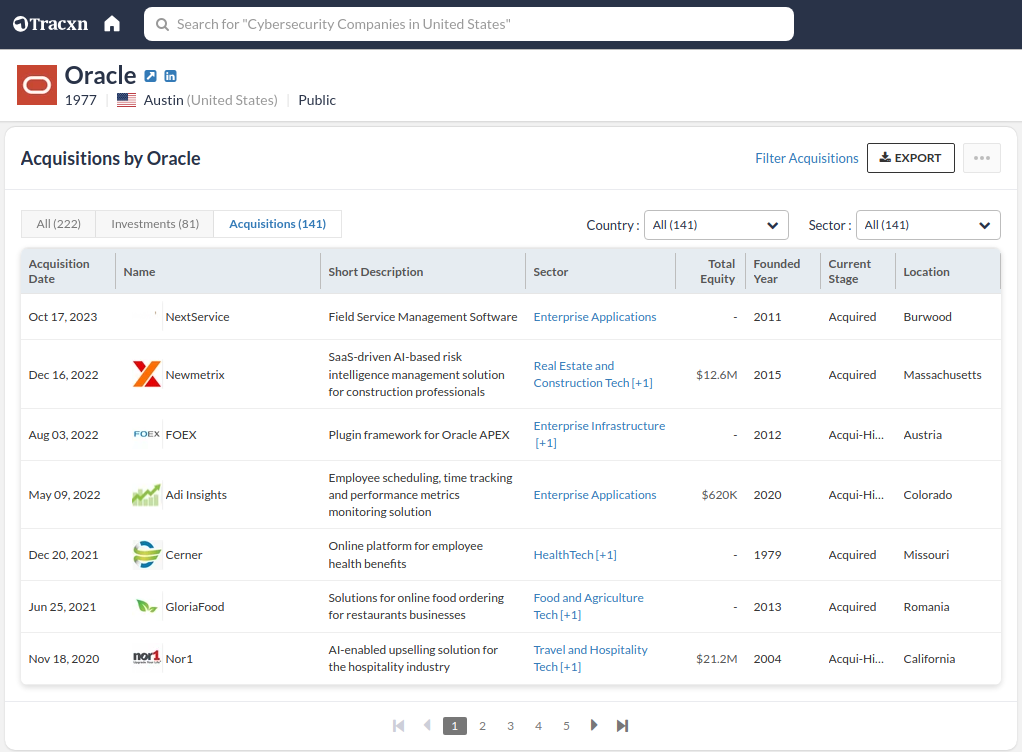Click the FOEX logo

147,434
